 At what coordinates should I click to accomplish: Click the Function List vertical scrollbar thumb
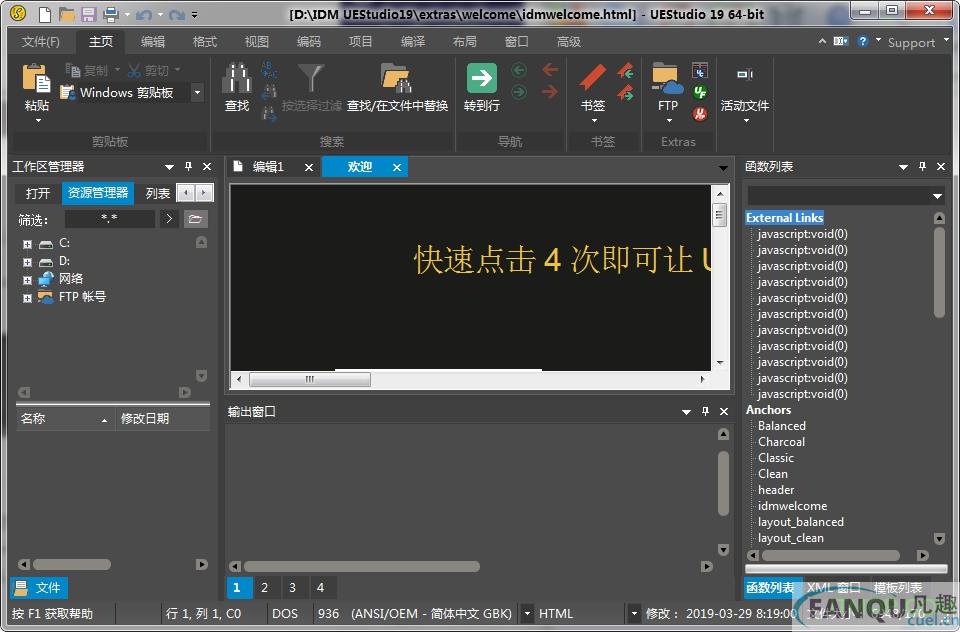(x=939, y=273)
